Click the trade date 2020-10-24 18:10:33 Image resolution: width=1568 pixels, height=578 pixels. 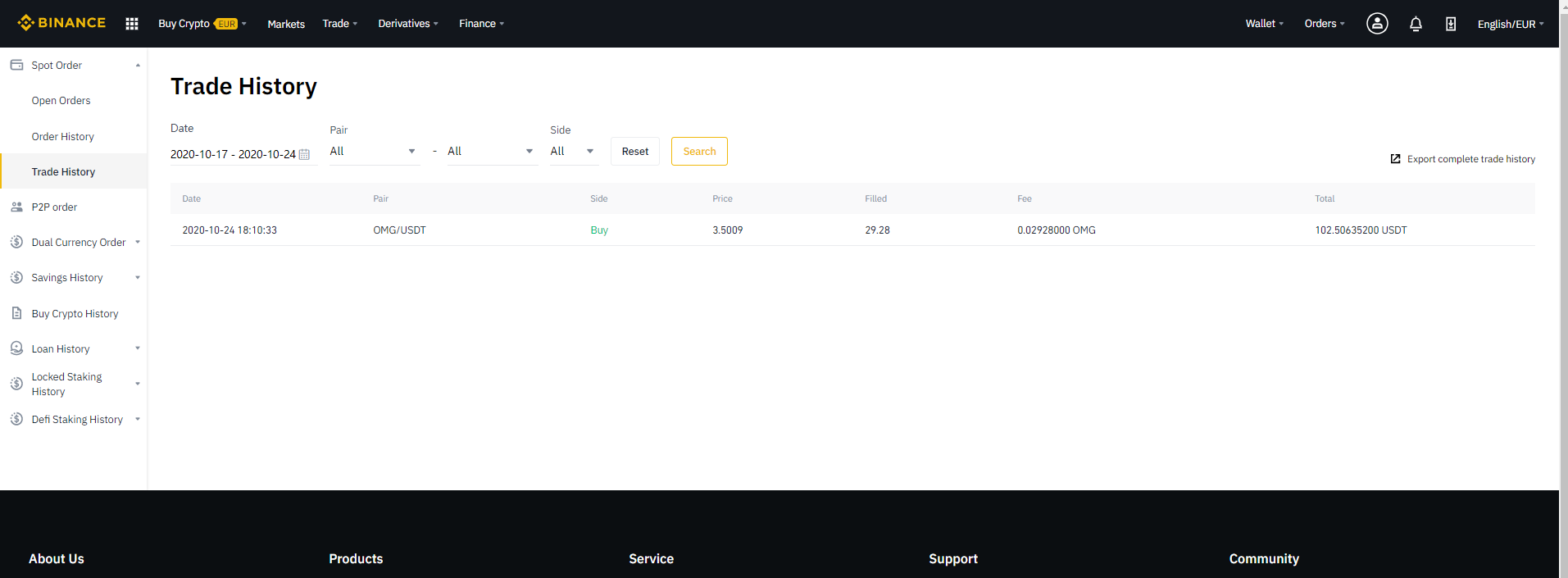click(230, 230)
